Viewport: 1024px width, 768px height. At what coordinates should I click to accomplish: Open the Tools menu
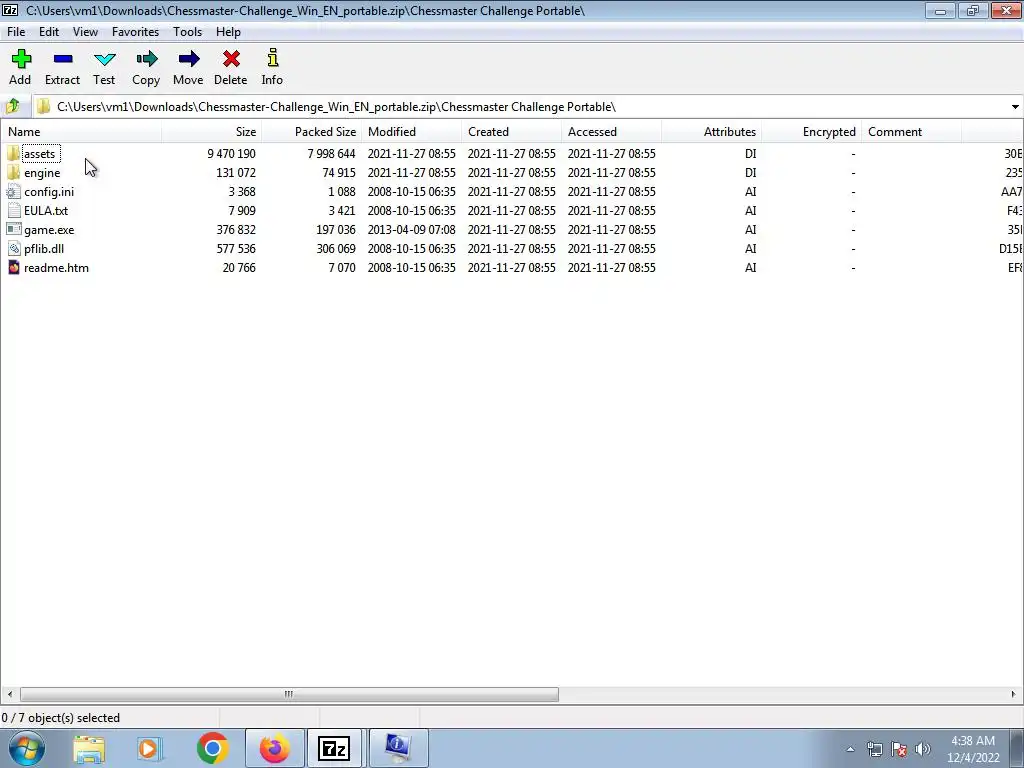point(187,31)
